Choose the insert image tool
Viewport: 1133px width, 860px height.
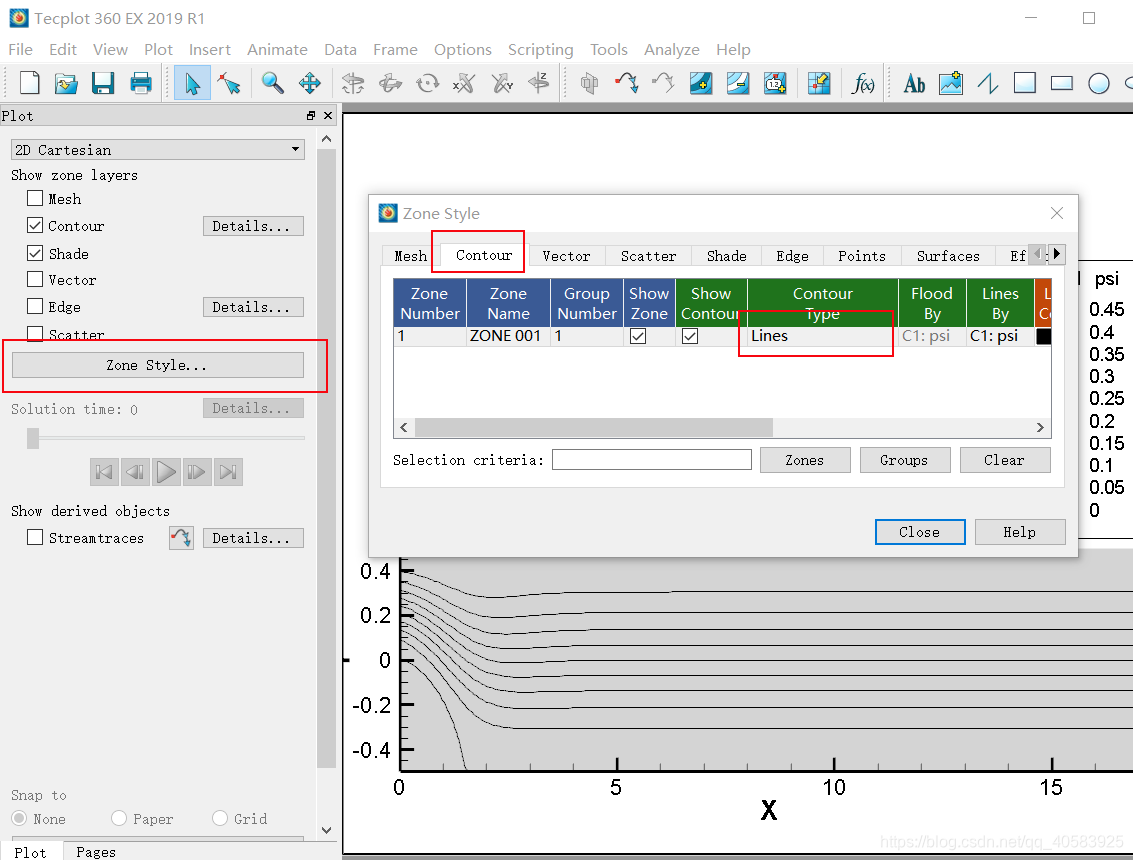951,83
